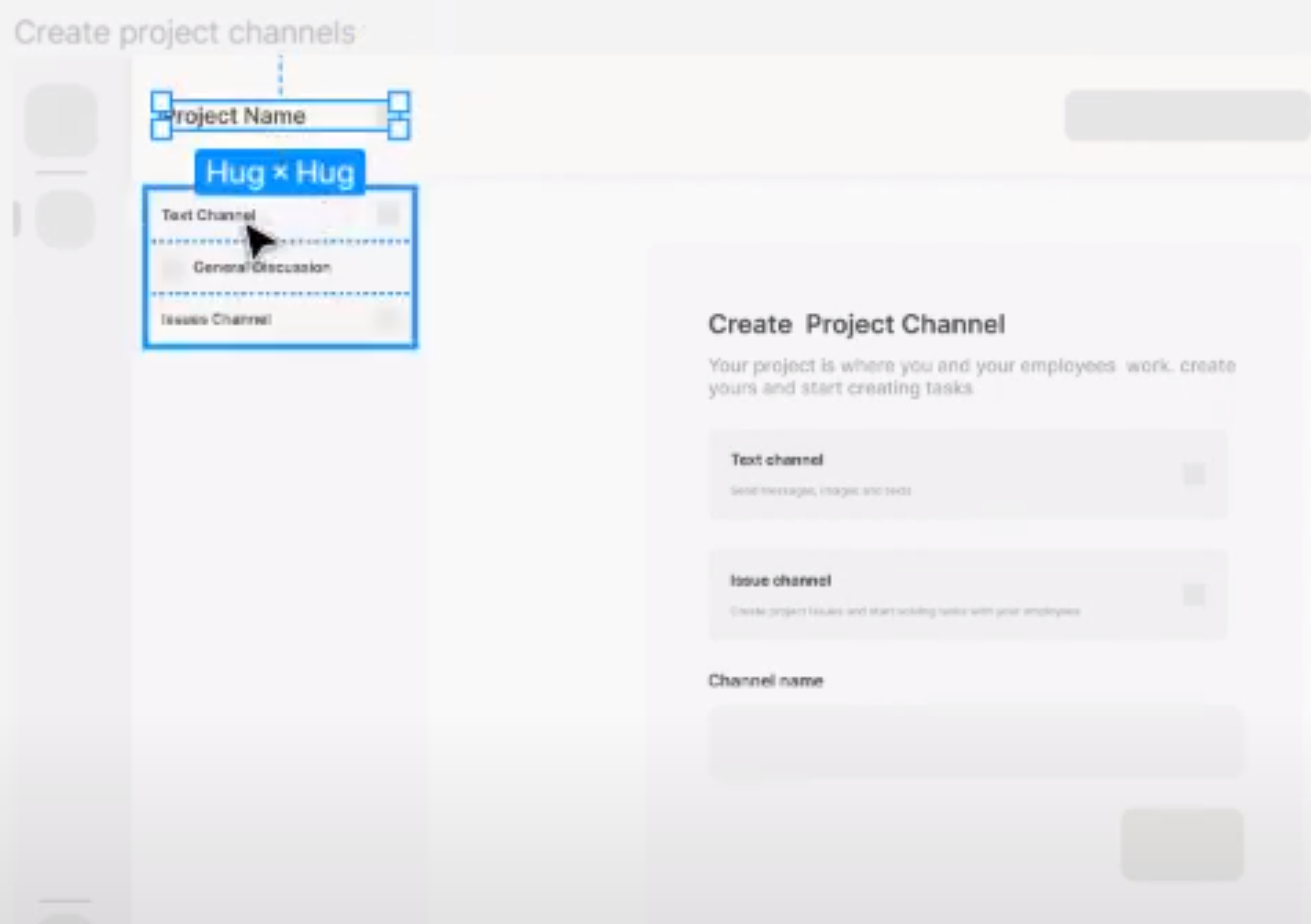The height and width of the screenshot is (924, 1311).
Task: Click the icon in Issues Channel row
Action: [x=387, y=319]
